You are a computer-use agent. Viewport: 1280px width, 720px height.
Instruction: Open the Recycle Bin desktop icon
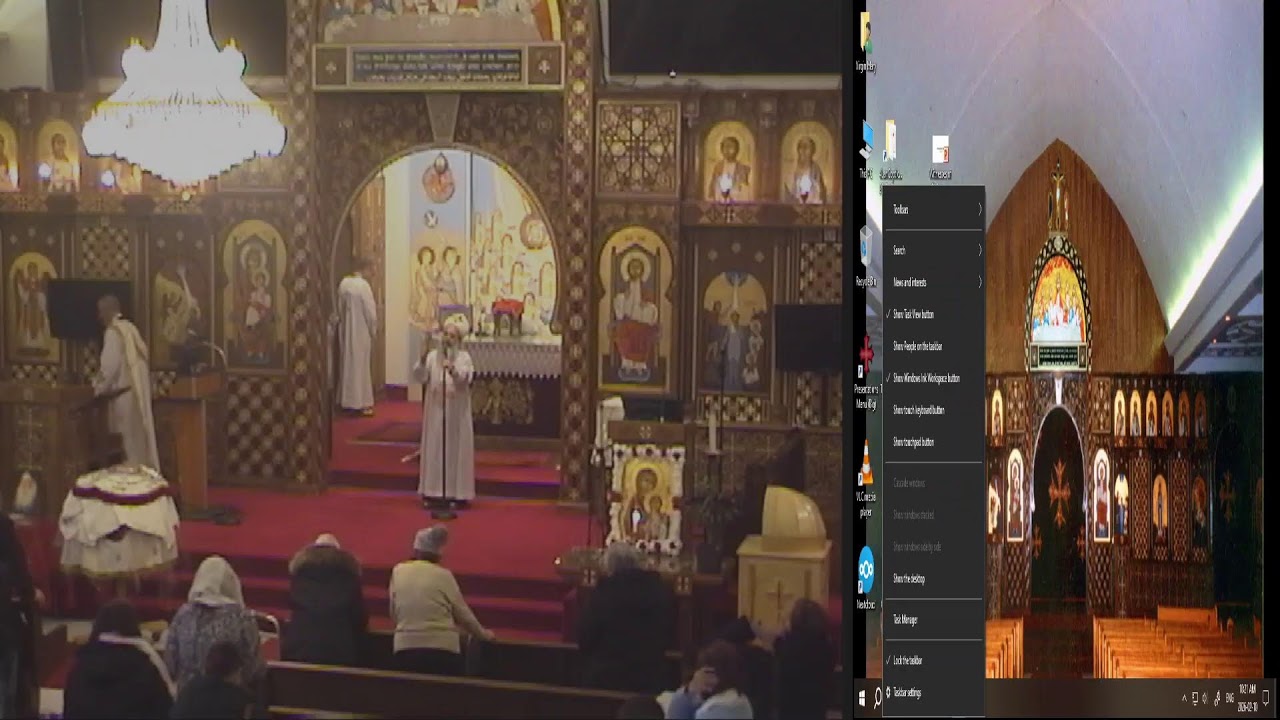(866, 256)
